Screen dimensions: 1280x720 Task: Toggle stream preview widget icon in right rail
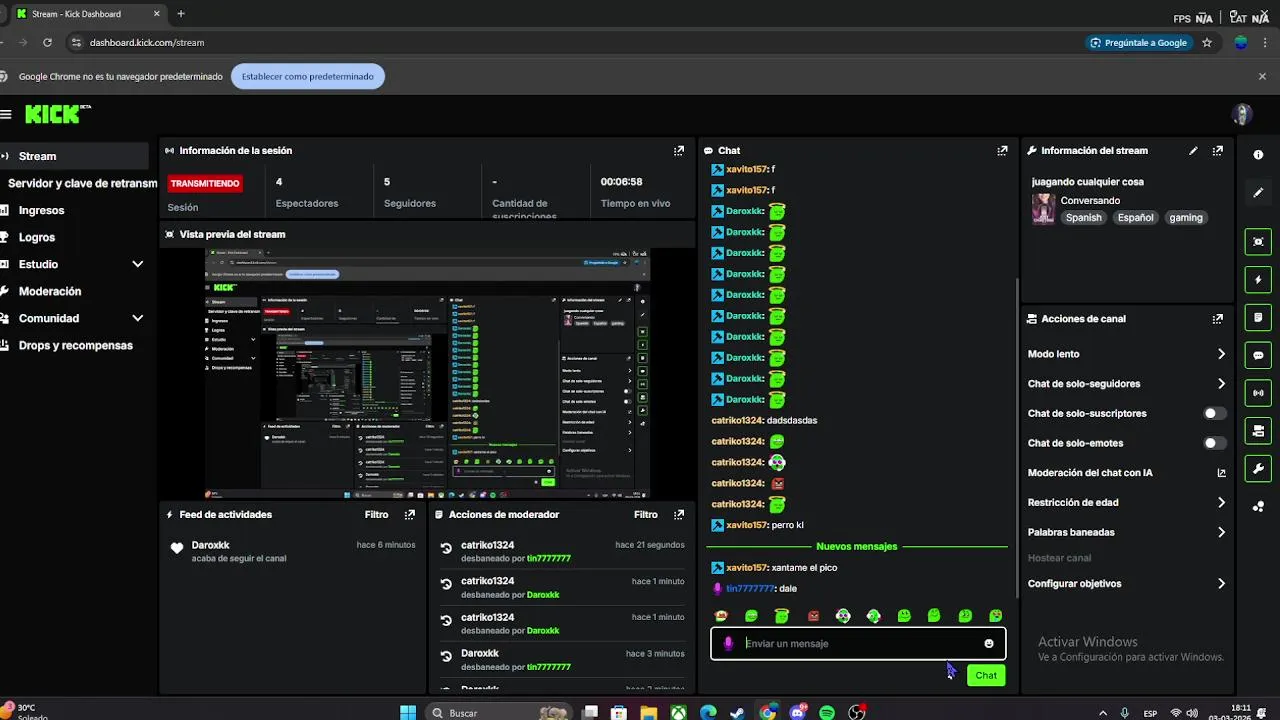[1258, 242]
